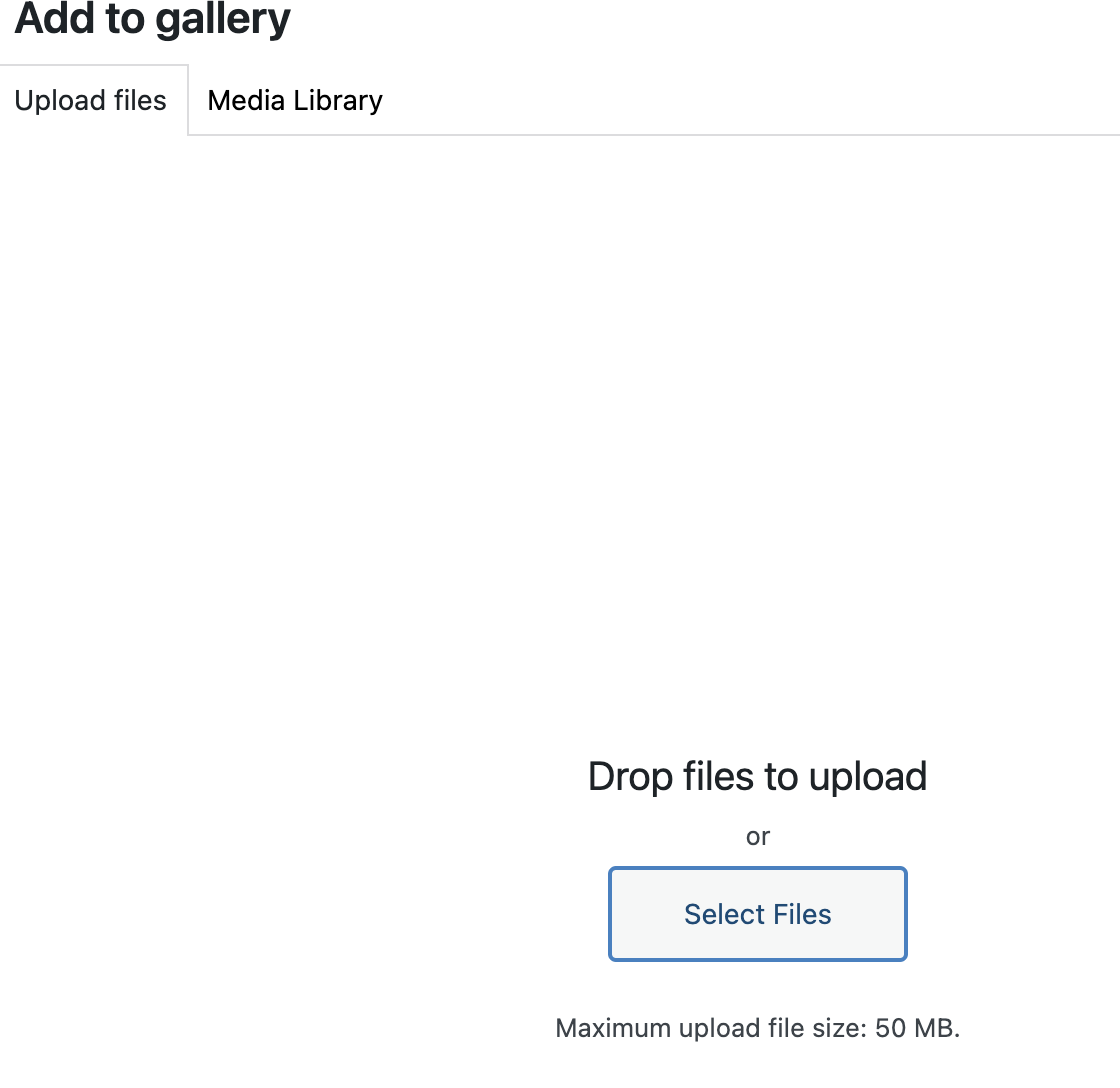Click the 'Add to gallery' heading
Screen dimensions: 1120x1088
(x=153, y=19)
